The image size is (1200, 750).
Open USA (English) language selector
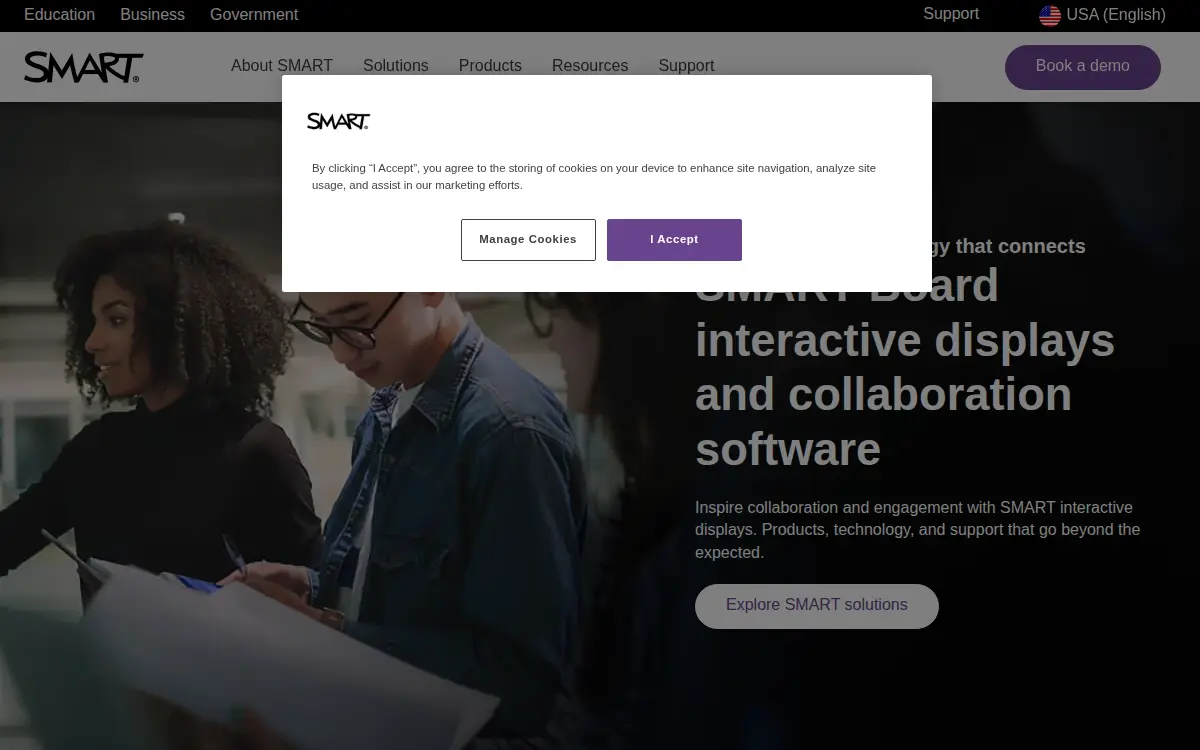[1102, 15]
